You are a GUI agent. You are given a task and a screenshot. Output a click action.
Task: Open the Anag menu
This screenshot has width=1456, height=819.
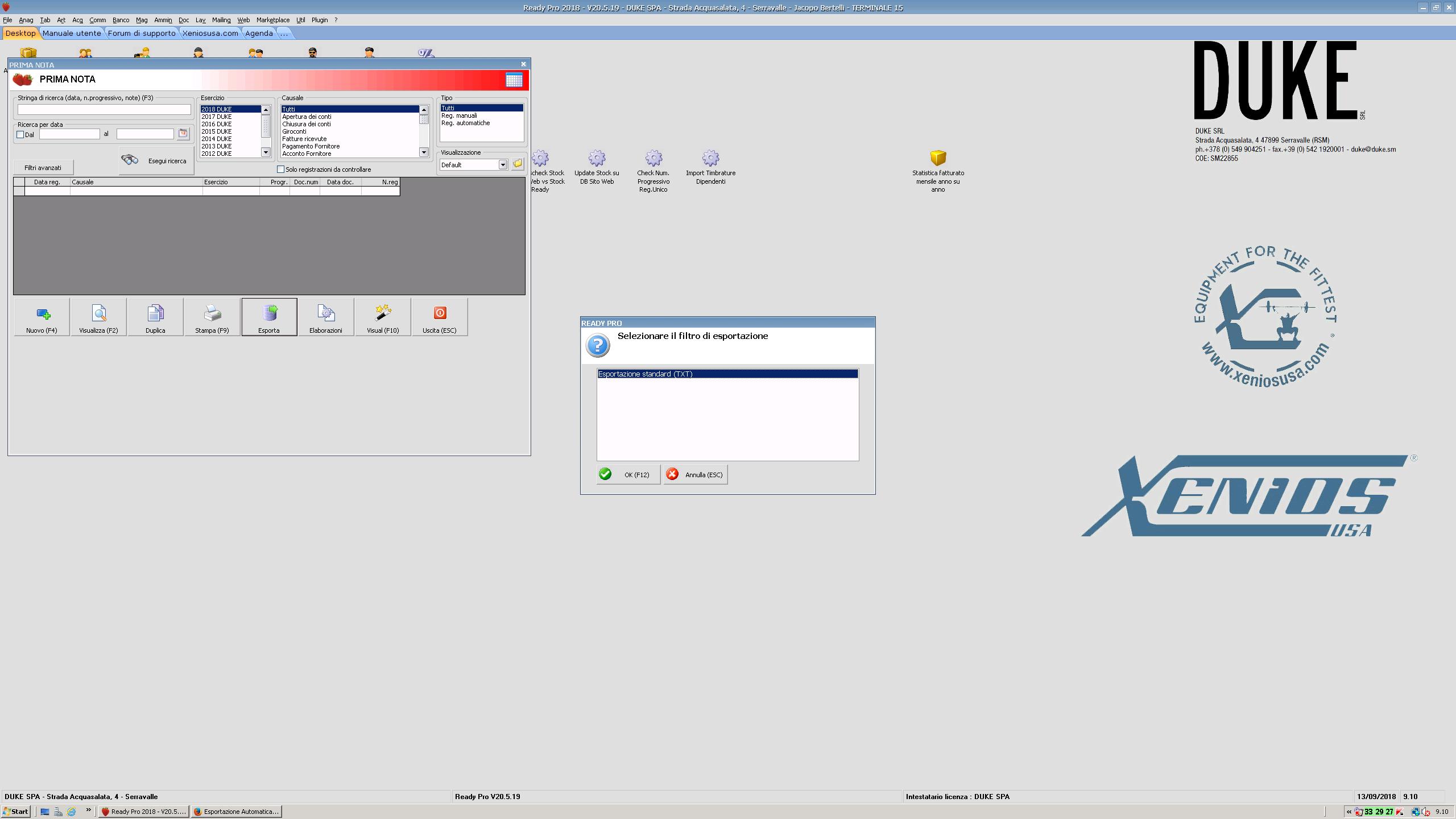click(26, 20)
